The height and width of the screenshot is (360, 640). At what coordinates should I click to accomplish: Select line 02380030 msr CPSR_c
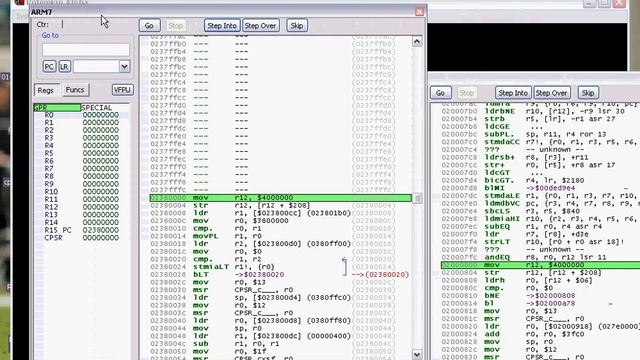pos(280,290)
